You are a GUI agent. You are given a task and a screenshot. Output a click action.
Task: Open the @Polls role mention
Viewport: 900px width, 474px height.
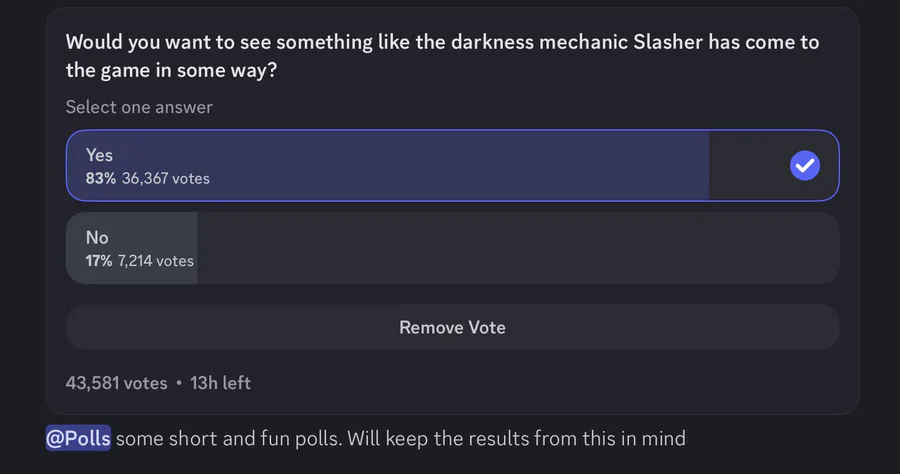[78, 438]
